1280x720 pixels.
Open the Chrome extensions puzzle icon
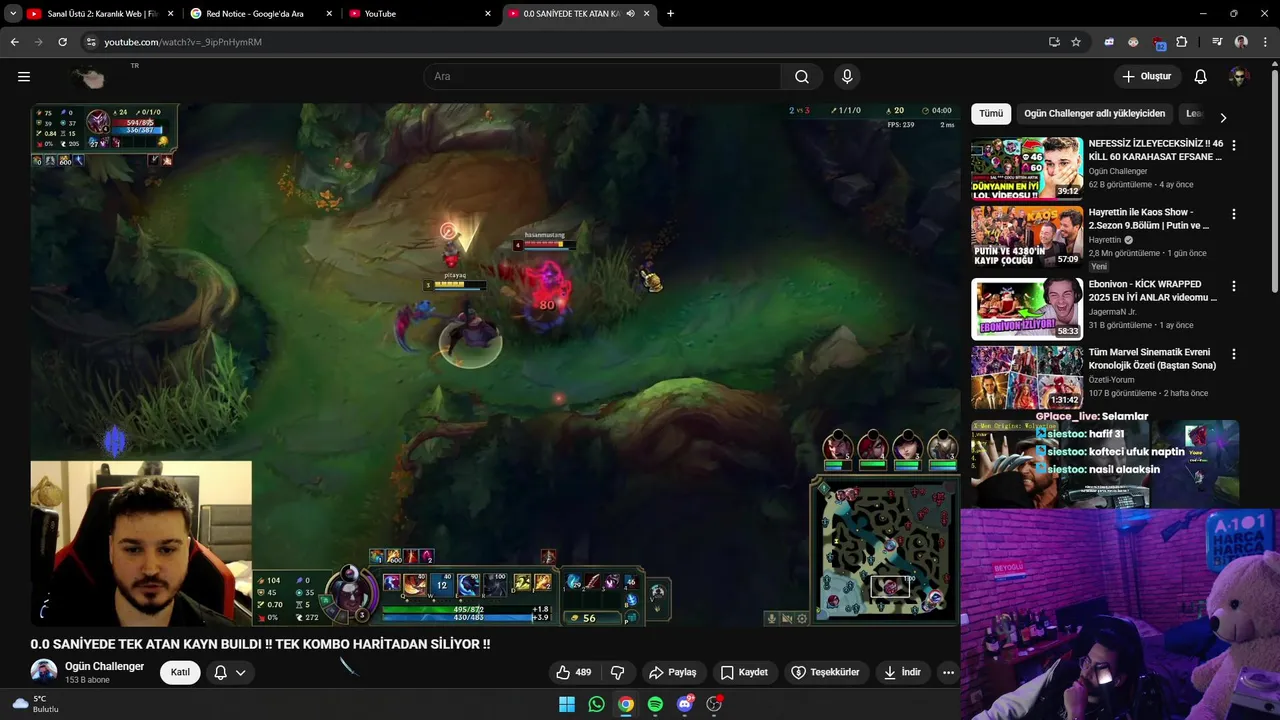point(1182,42)
